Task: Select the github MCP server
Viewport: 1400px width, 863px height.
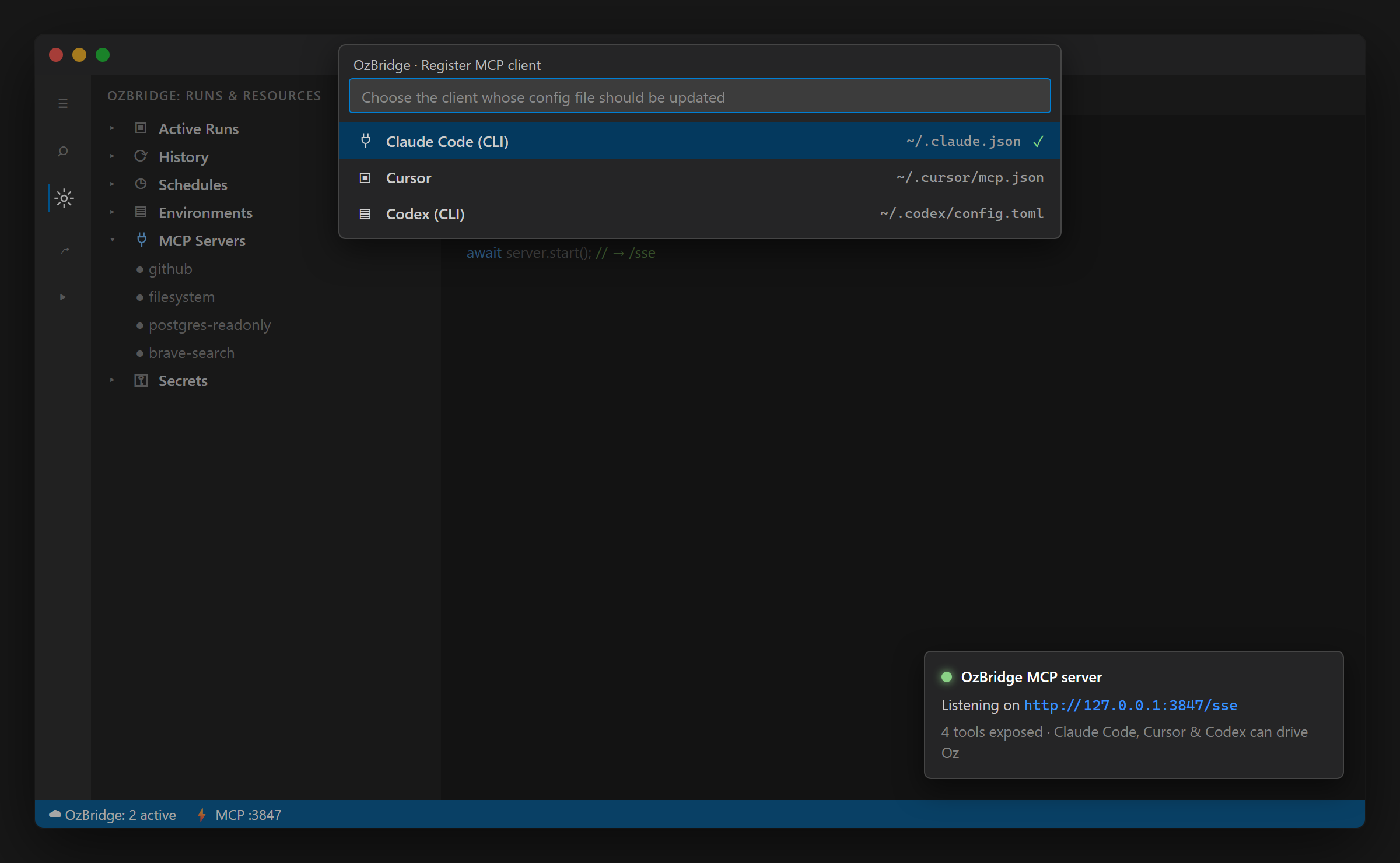Action: point(170,269)
